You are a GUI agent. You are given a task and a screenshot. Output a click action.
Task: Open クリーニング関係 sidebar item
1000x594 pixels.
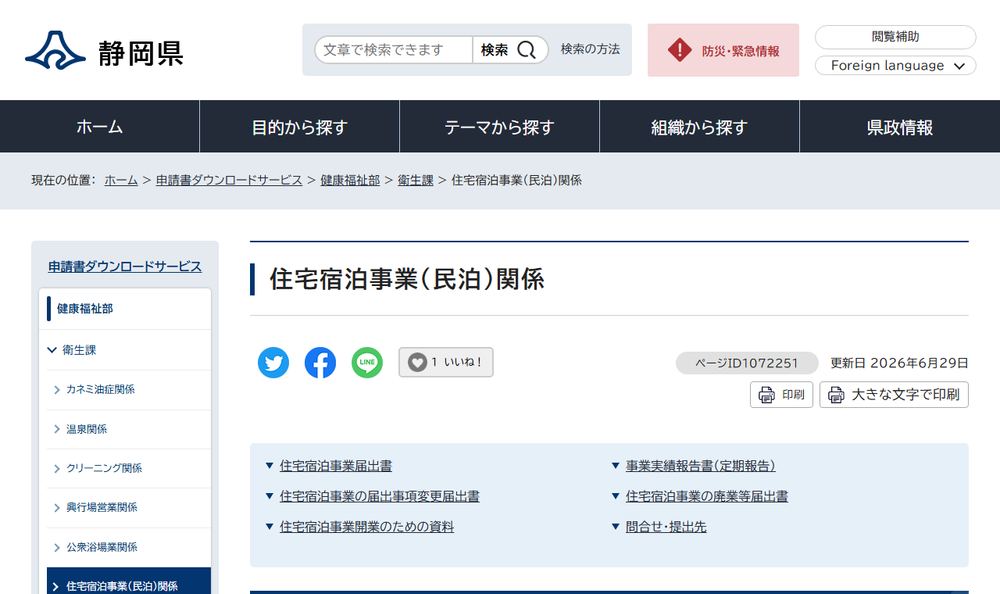[129, 468]
